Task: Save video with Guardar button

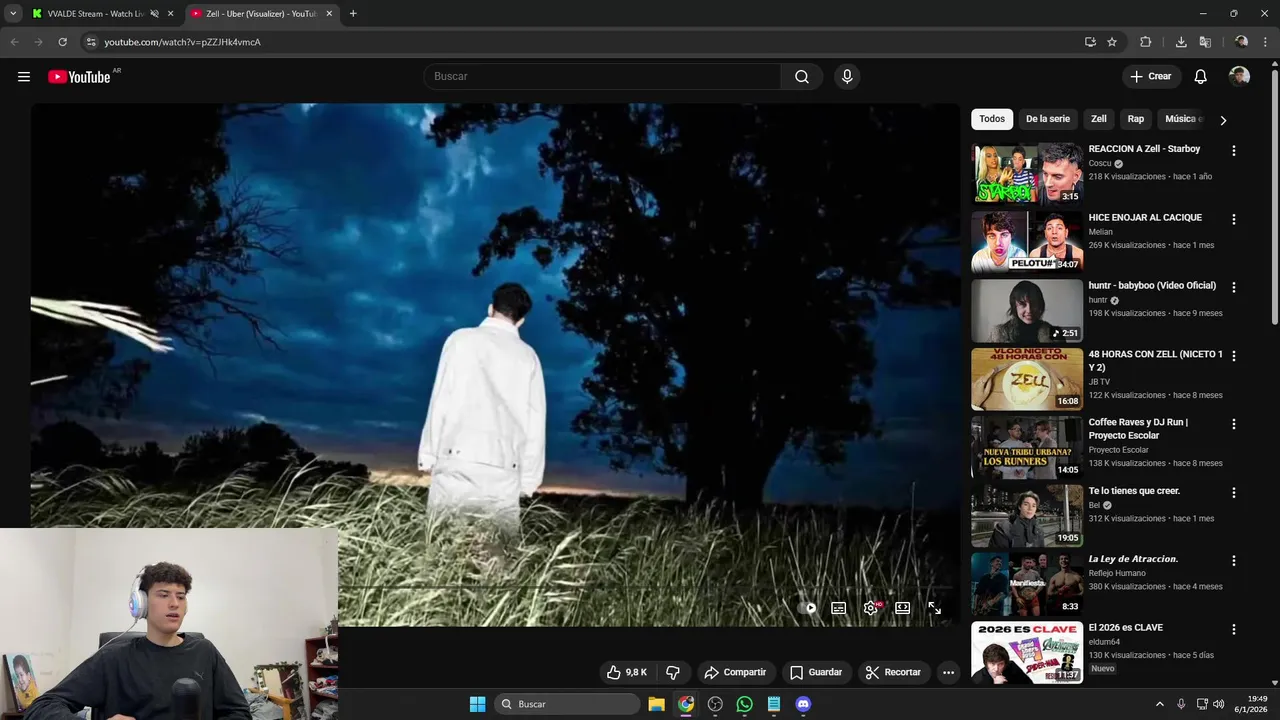Action: coord(816,672)
